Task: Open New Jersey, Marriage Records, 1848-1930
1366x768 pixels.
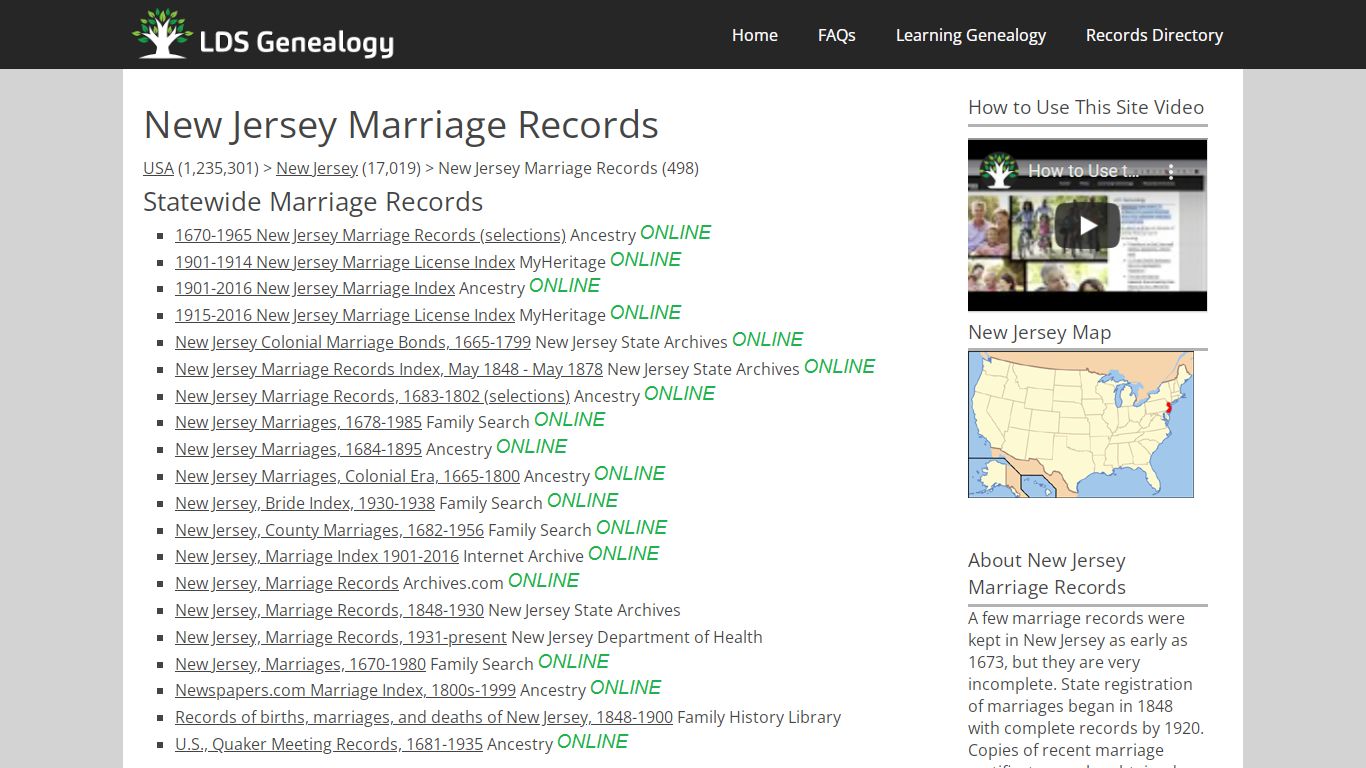Action: coord(329,610)
